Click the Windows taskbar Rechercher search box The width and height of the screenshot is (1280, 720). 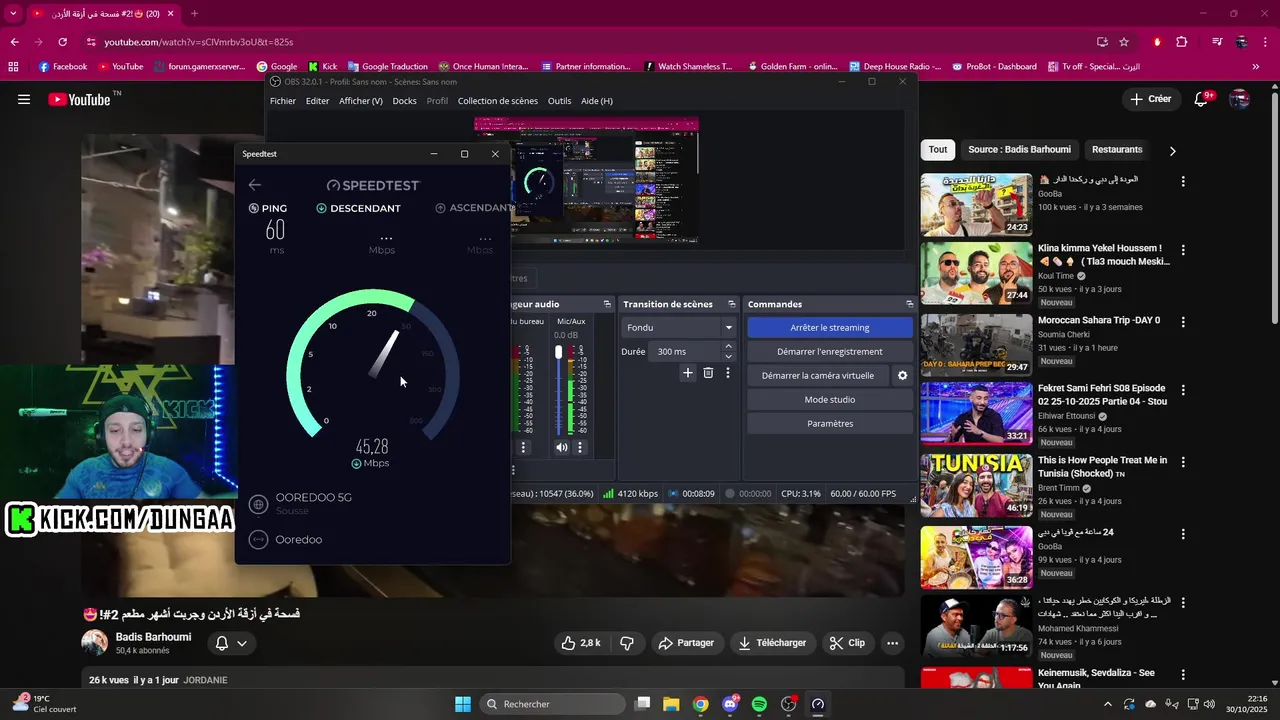(x=553, y=704)
